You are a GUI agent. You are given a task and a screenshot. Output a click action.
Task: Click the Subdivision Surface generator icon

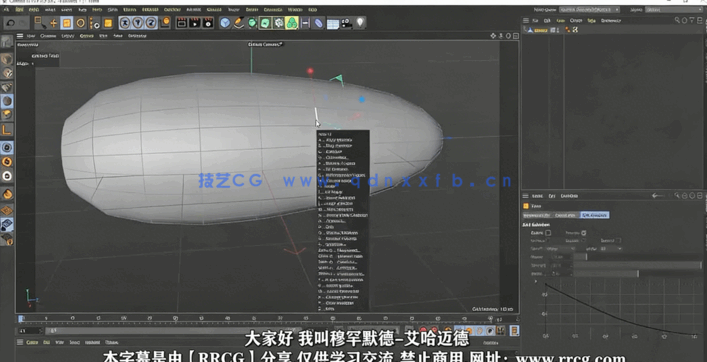coord(252,23)
